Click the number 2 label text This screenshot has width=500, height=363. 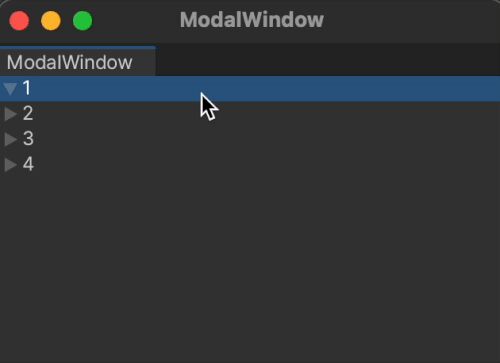[28, 113]
